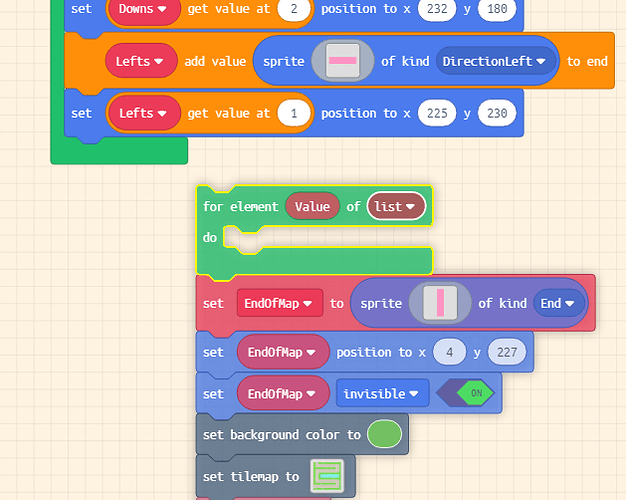
Task: Edit x value 225 in Lefts position block
Action: [x=437, y=113]
